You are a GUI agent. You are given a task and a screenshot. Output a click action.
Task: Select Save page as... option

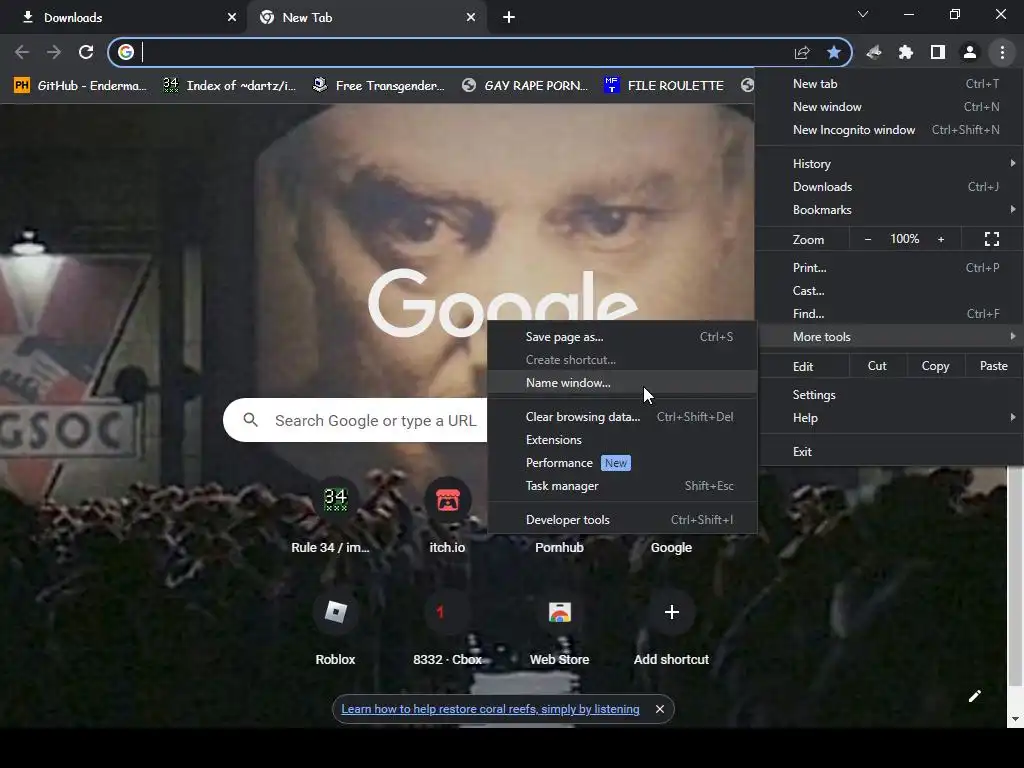pyautogui.click(x=622, y=337)
